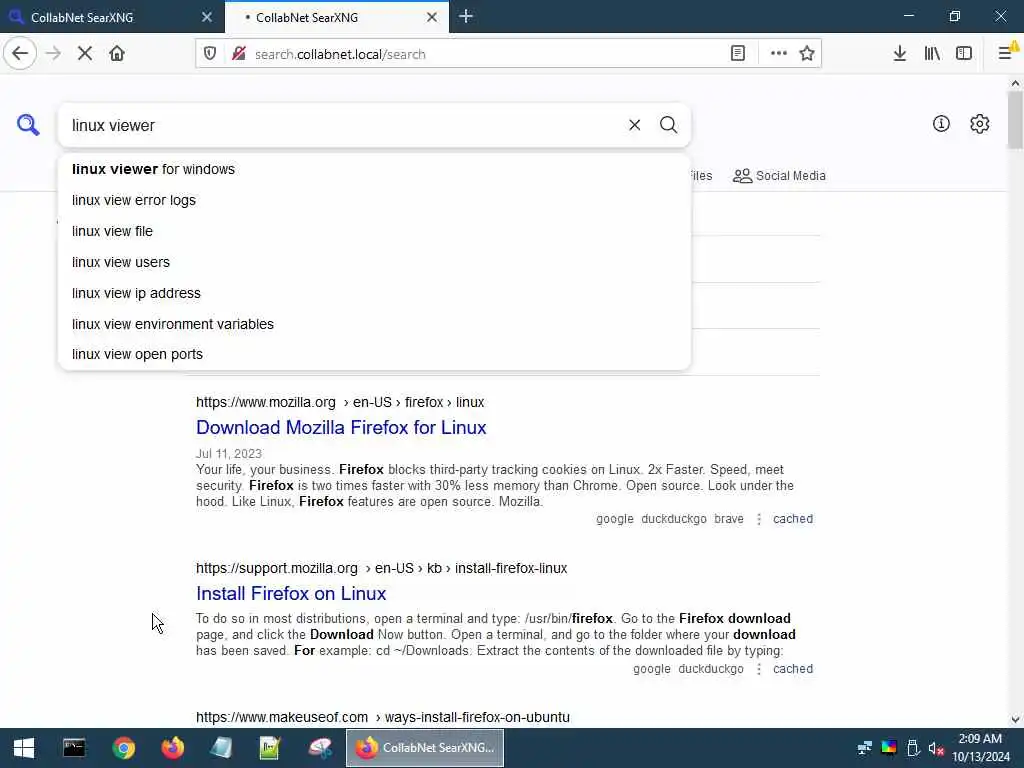Expand more options for Download Firefox result
This screenshot has height=768, width=1024.
pos(759,519)
